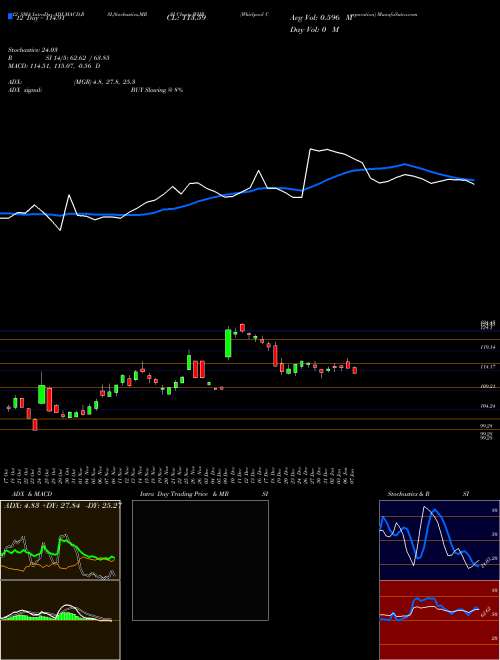Click the BUY Slowing @ 8% signal text
Image resolution: width=500 pixels, height=660 pixels.
pyautogui.click(x=157, y=90)
